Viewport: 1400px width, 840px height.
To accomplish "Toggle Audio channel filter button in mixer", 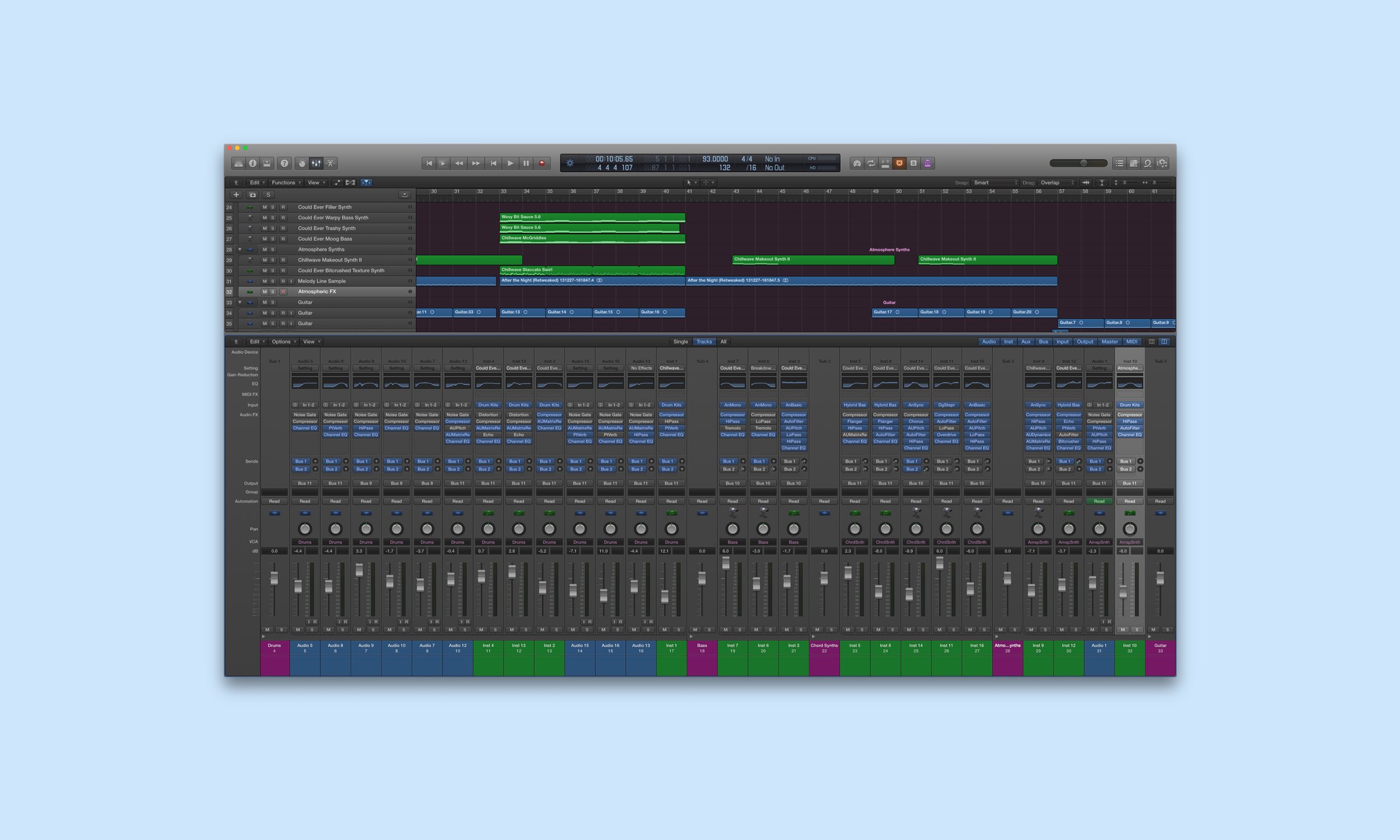I will pos(988,342).
